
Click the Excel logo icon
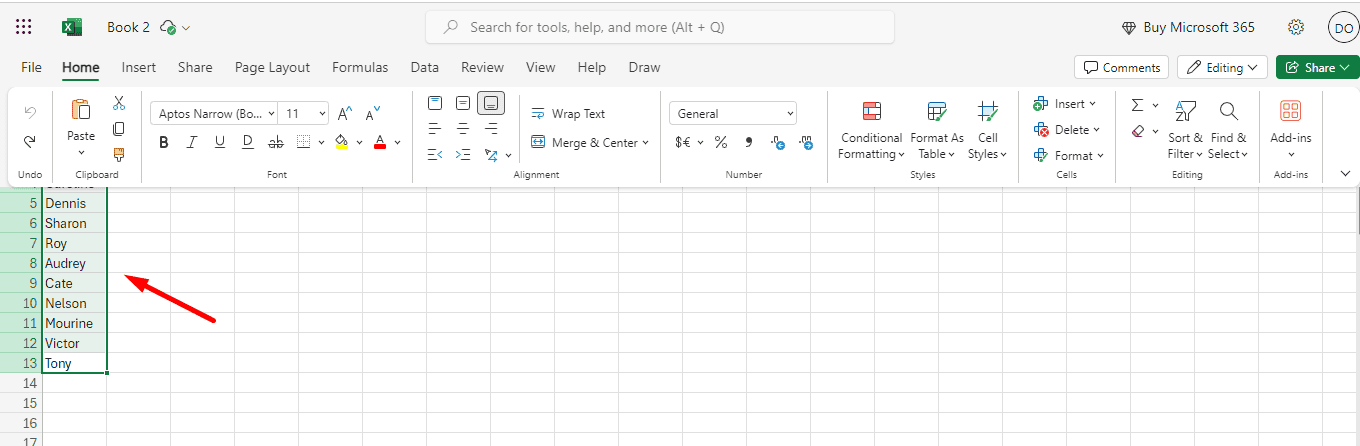click(72, 27)
